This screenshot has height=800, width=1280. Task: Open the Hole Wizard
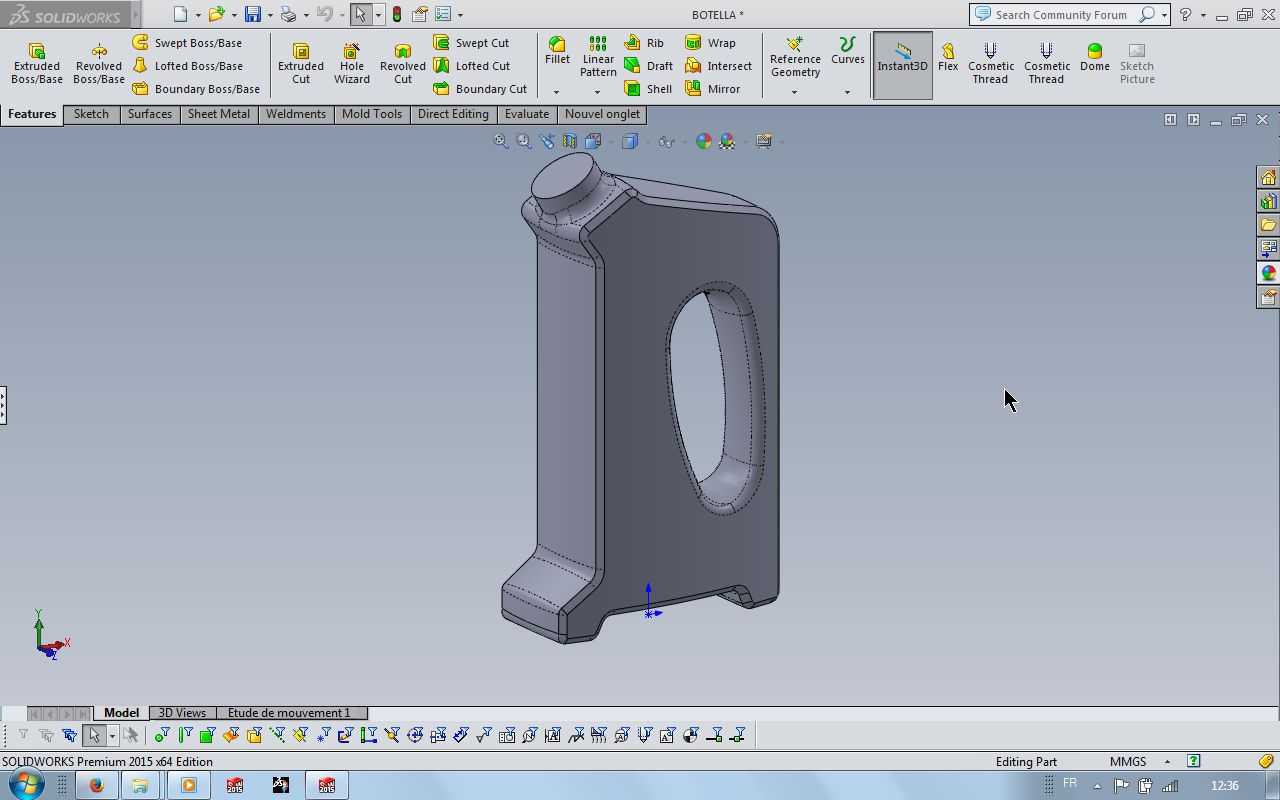pyautogui.click(x=352, y=63)
